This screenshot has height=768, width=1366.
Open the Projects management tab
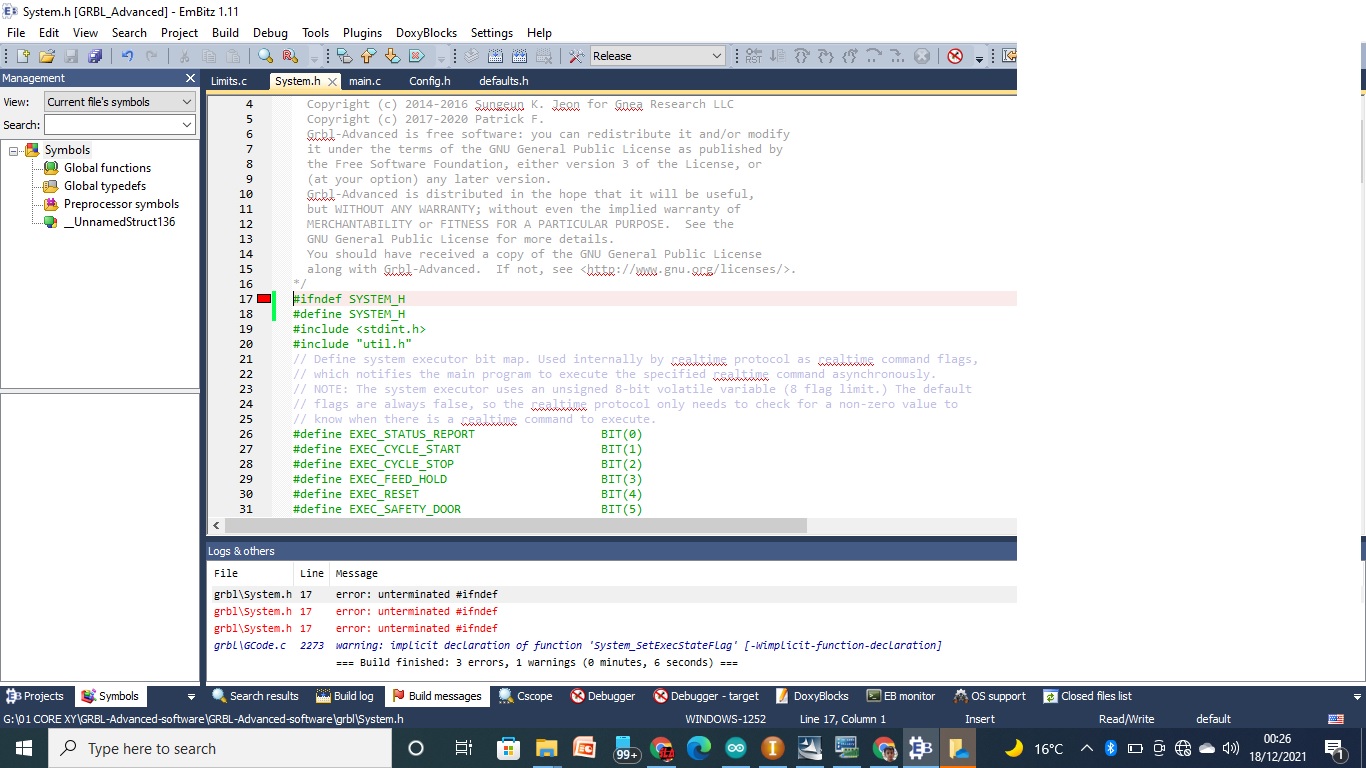[x=36, y=696]
